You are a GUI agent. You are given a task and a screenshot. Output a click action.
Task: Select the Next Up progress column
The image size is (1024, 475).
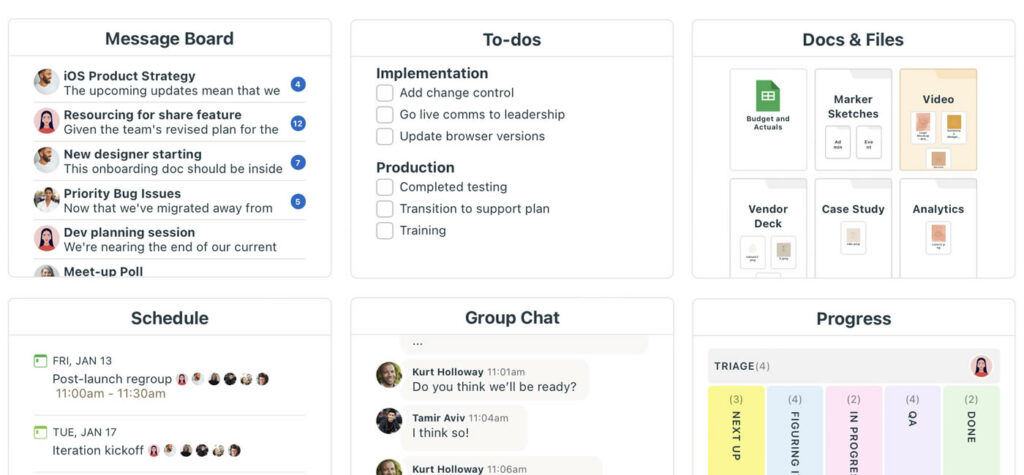click(736, 430)
